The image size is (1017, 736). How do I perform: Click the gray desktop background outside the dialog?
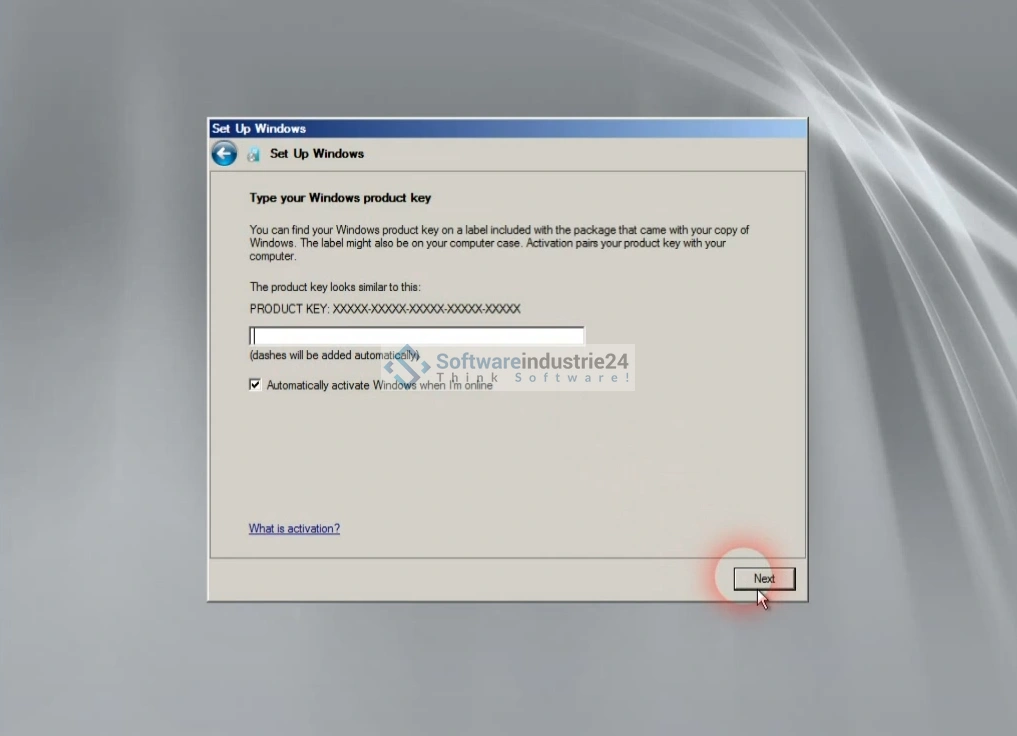click(100, 400)
